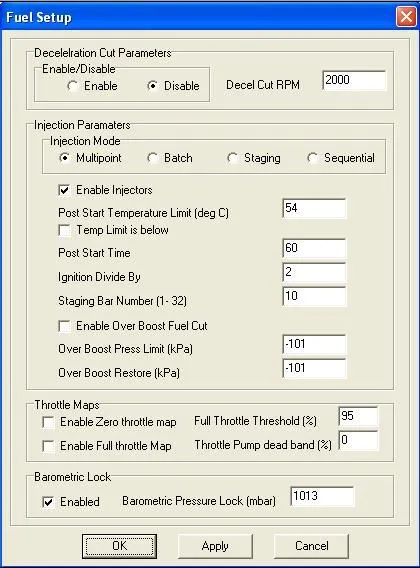
Task: Click the Post Start Temperature Limit field
Action: (x=314, y=208)
